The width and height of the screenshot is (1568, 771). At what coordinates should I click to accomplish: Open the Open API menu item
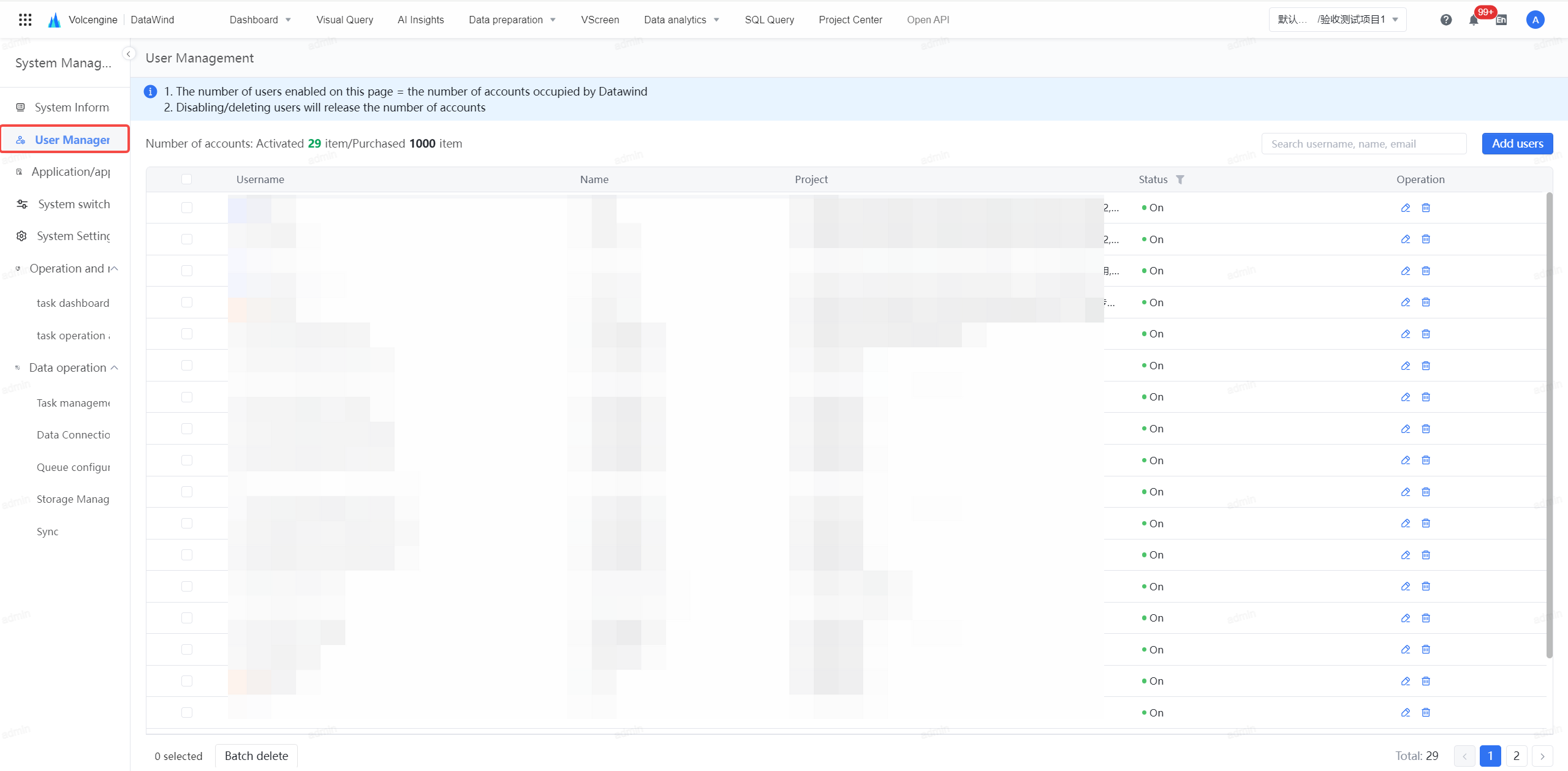(x=928, y=20)
